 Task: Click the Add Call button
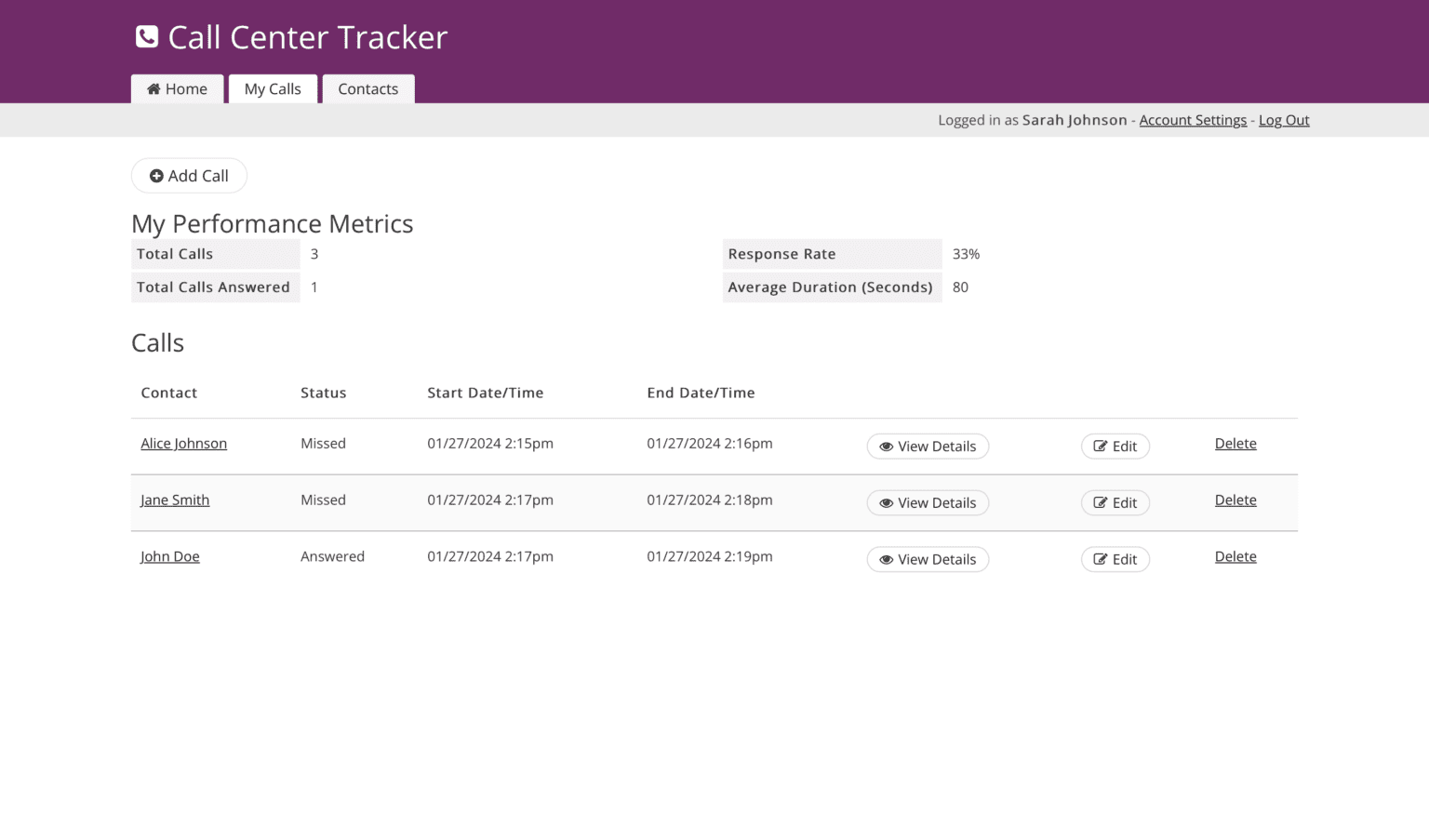coord(189,175)
